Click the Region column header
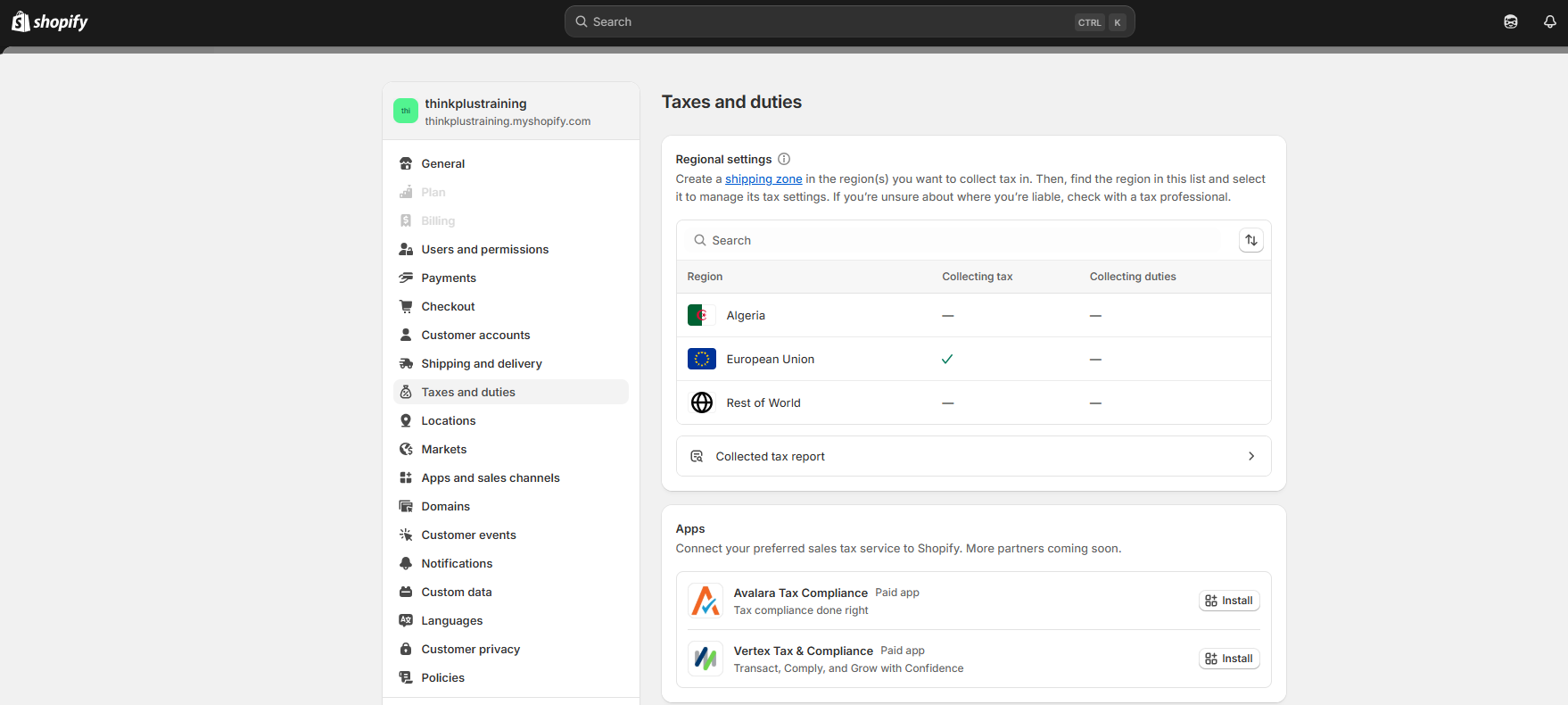1568x705 pixels. (705, 277)
